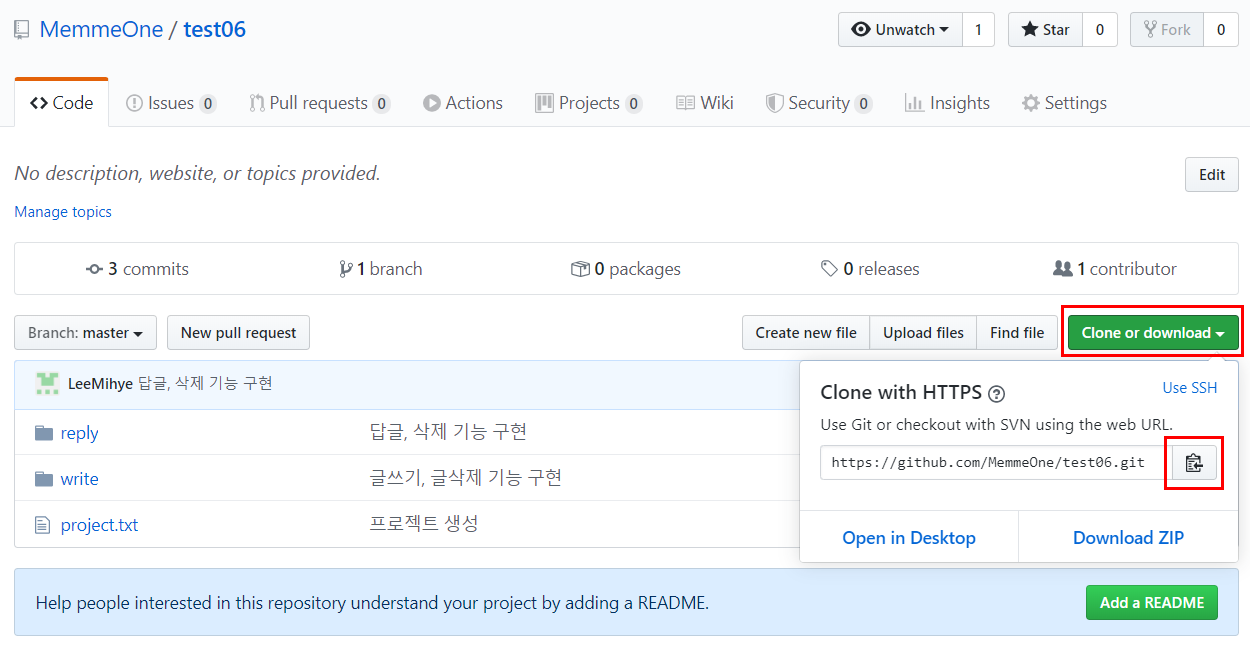1250x659 pixels.
Task: Collapse the Clone or download dropdown
Action: coord(1153,333)
